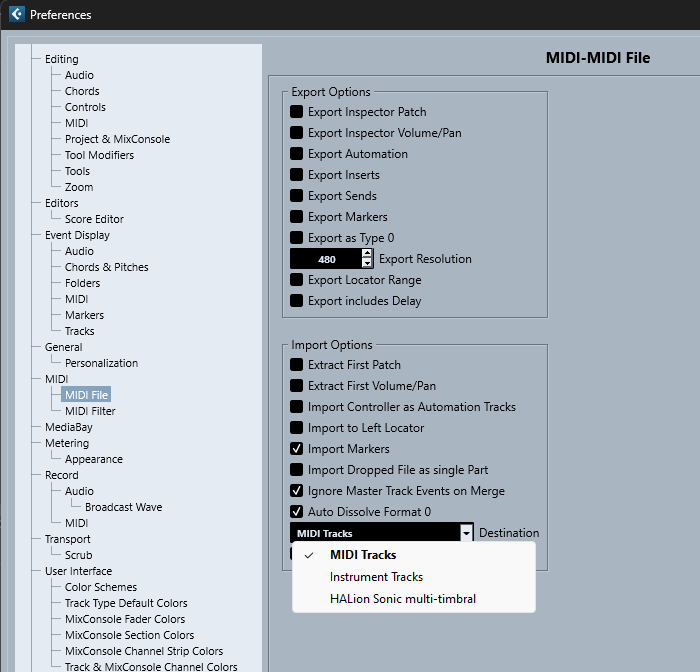Select Instrument Tracks in destination menu

click(413, 577)
